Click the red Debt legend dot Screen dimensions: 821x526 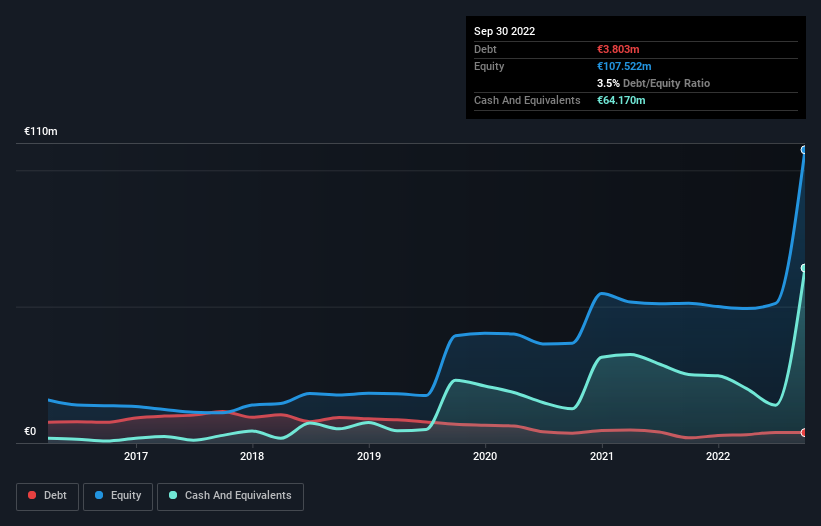pyautogui.click(x=32, y=495)
